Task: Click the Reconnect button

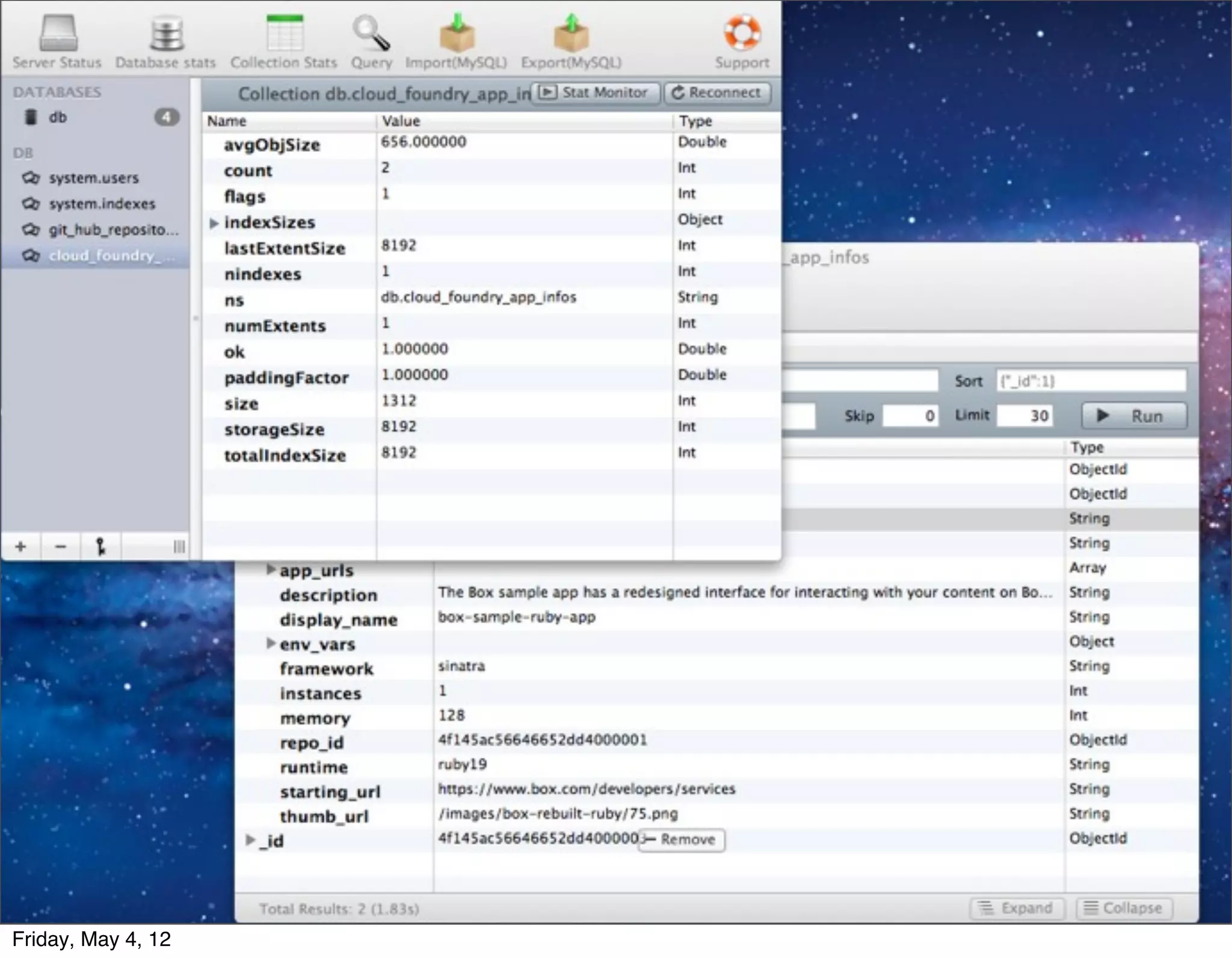Action: pyautogui.click(x=716, y=93)
